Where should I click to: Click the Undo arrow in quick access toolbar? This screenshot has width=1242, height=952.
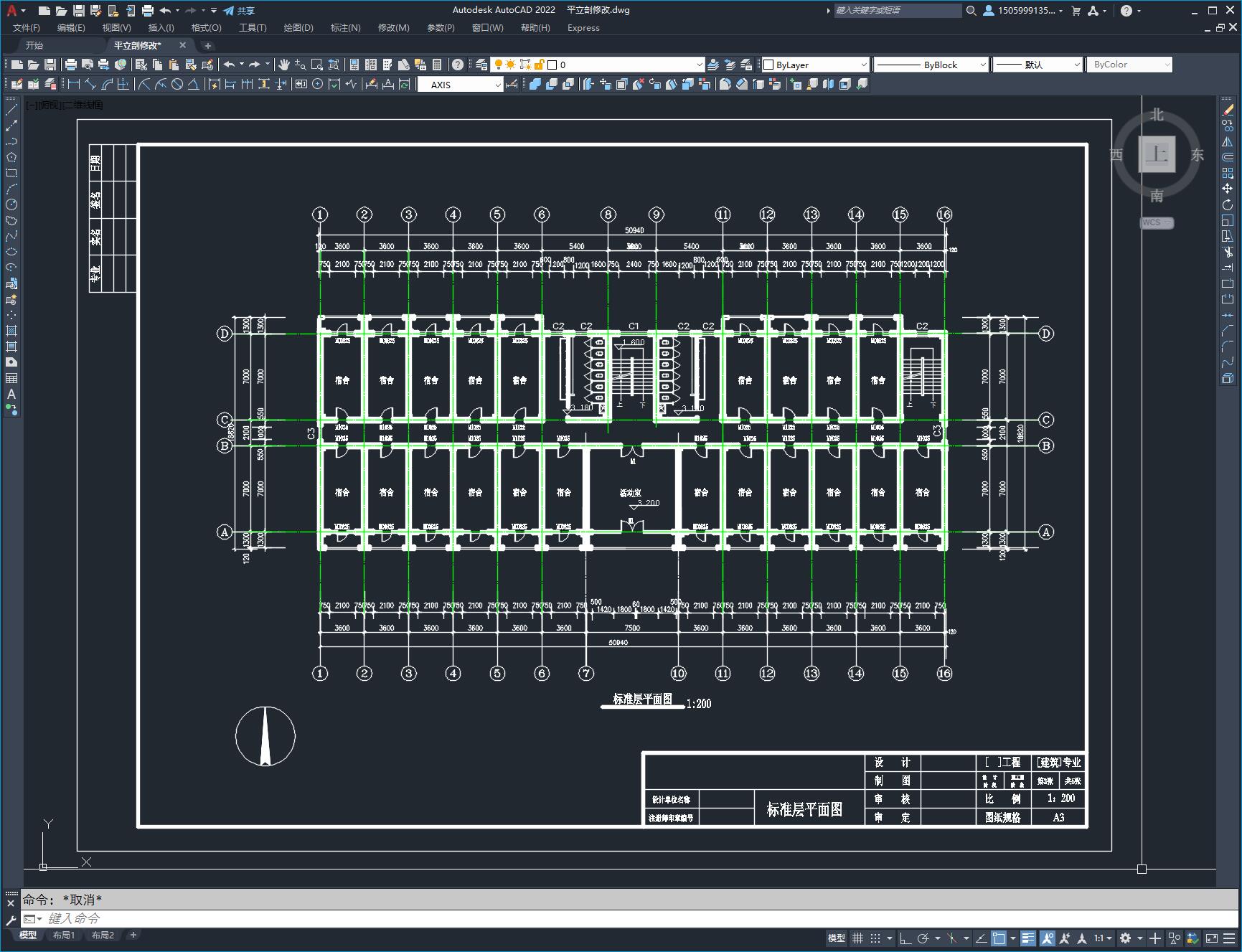coord(165,10)
